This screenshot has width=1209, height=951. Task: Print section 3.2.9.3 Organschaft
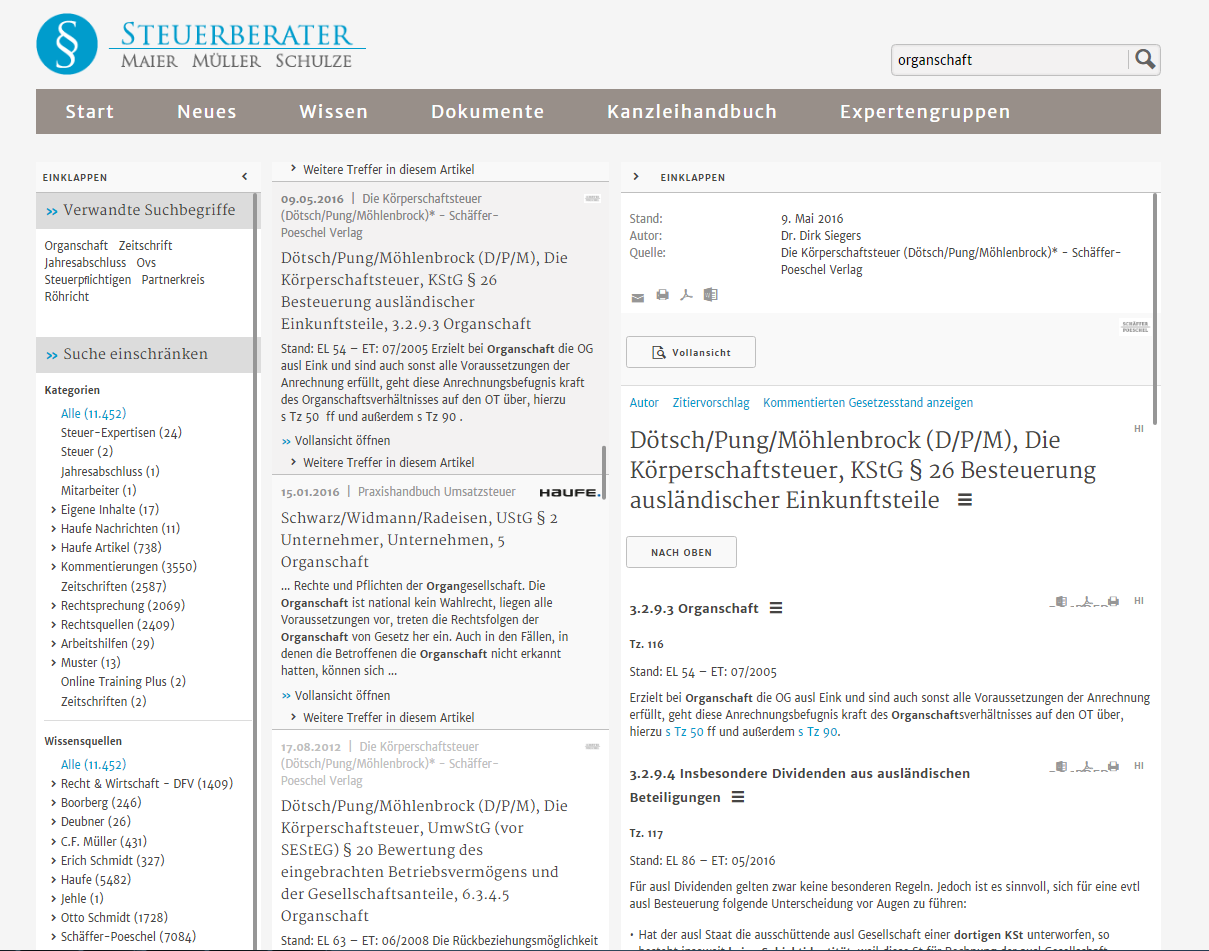click(1113, 602)
